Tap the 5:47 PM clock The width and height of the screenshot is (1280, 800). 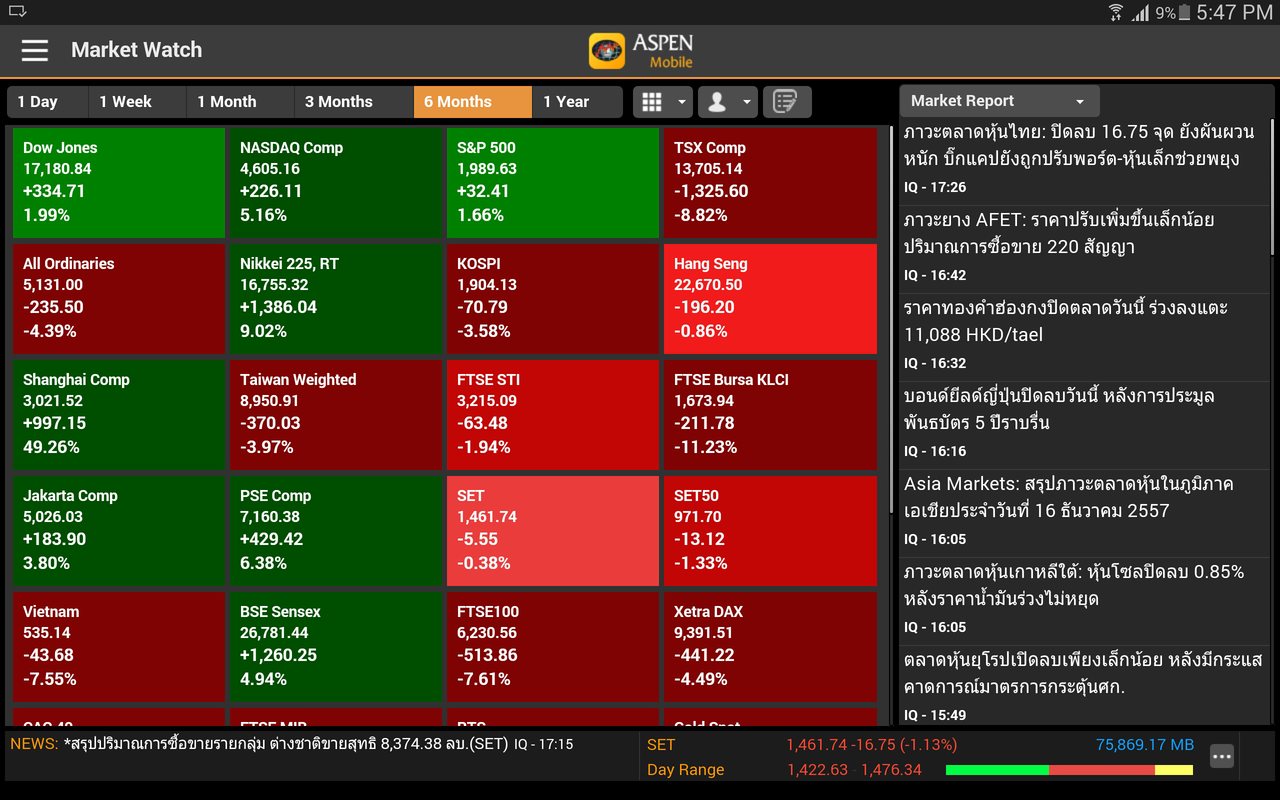[1234, 13]
